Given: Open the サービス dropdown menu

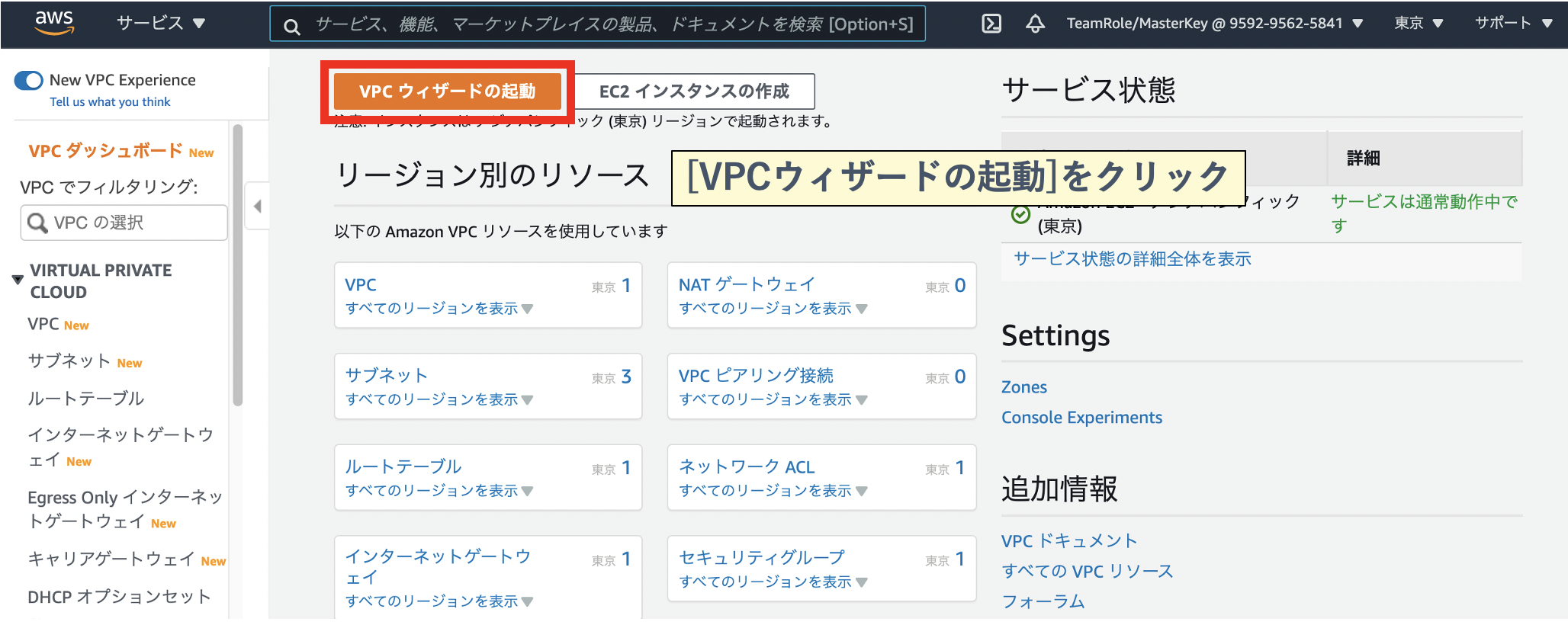Looking at the screenshot, I should (x=161, y=23).
